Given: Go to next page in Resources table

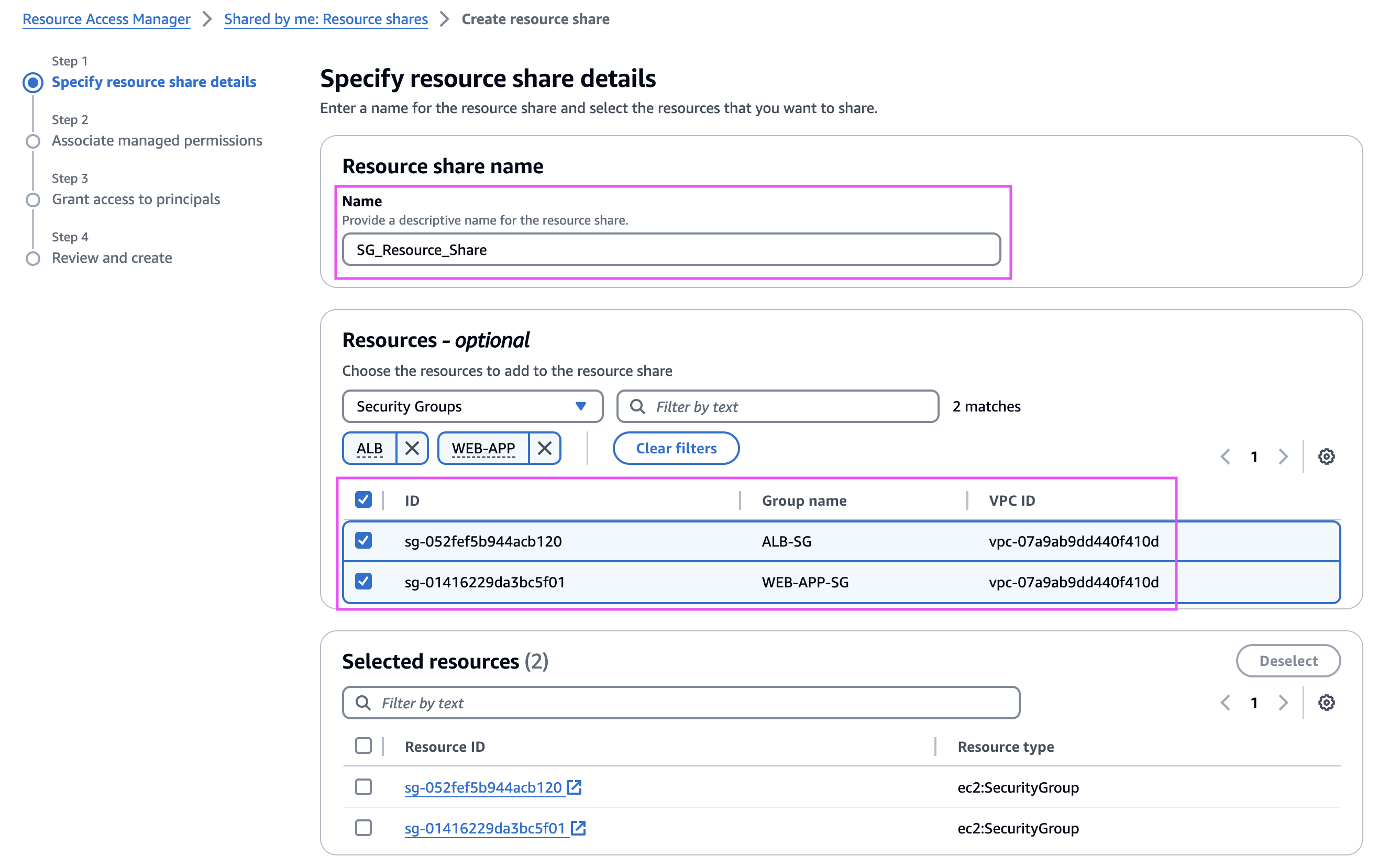Looking at the screenshot, I should (1283, 457).
